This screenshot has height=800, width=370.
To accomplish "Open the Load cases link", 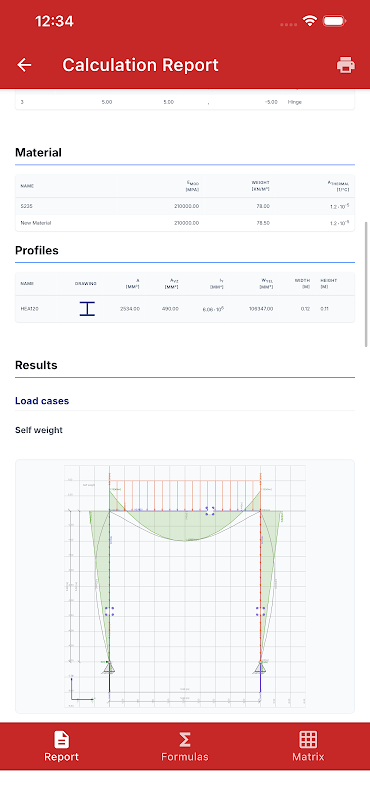I will (42, 401).
